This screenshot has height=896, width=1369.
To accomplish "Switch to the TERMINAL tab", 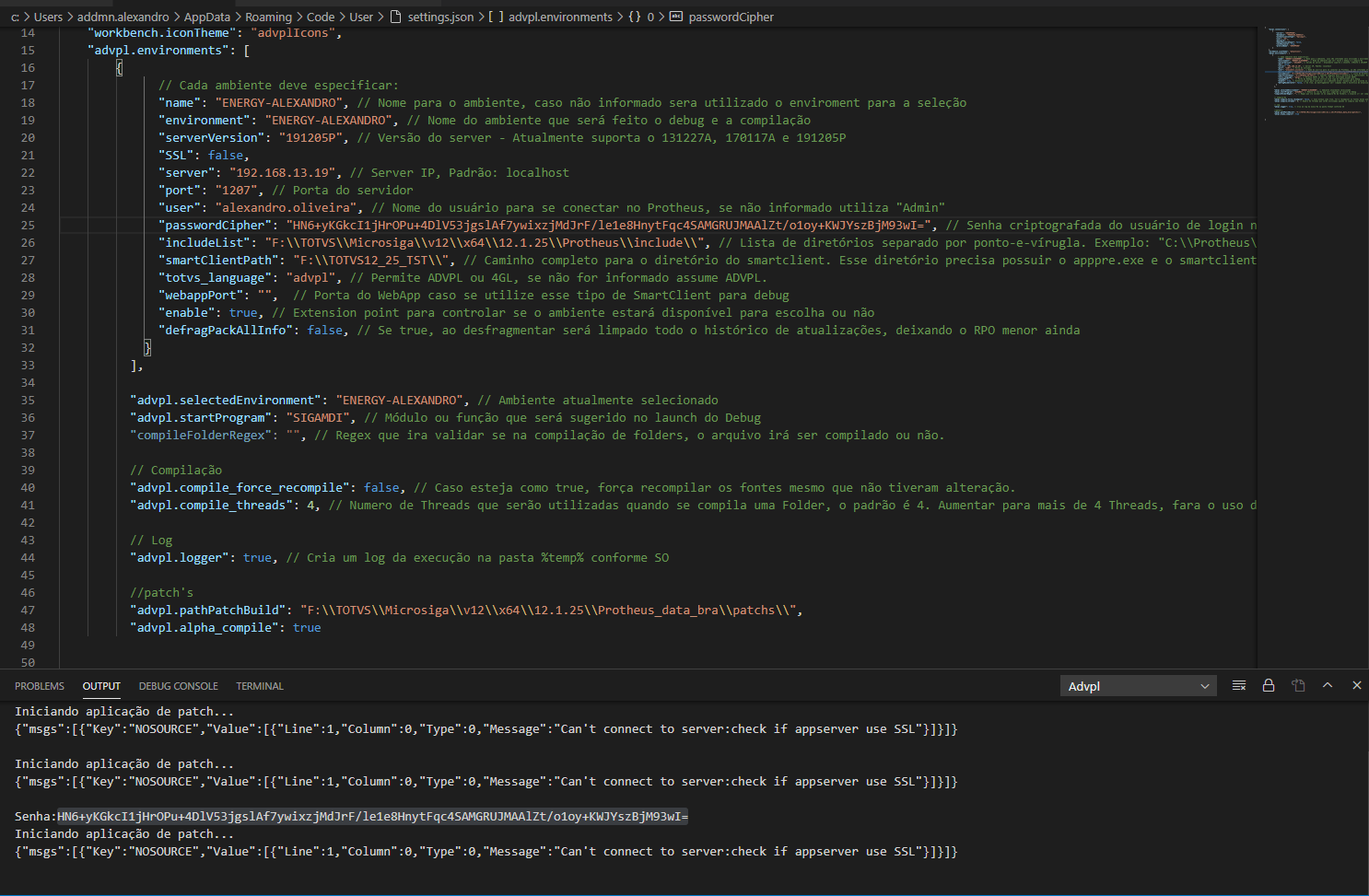I will [259, 685].
